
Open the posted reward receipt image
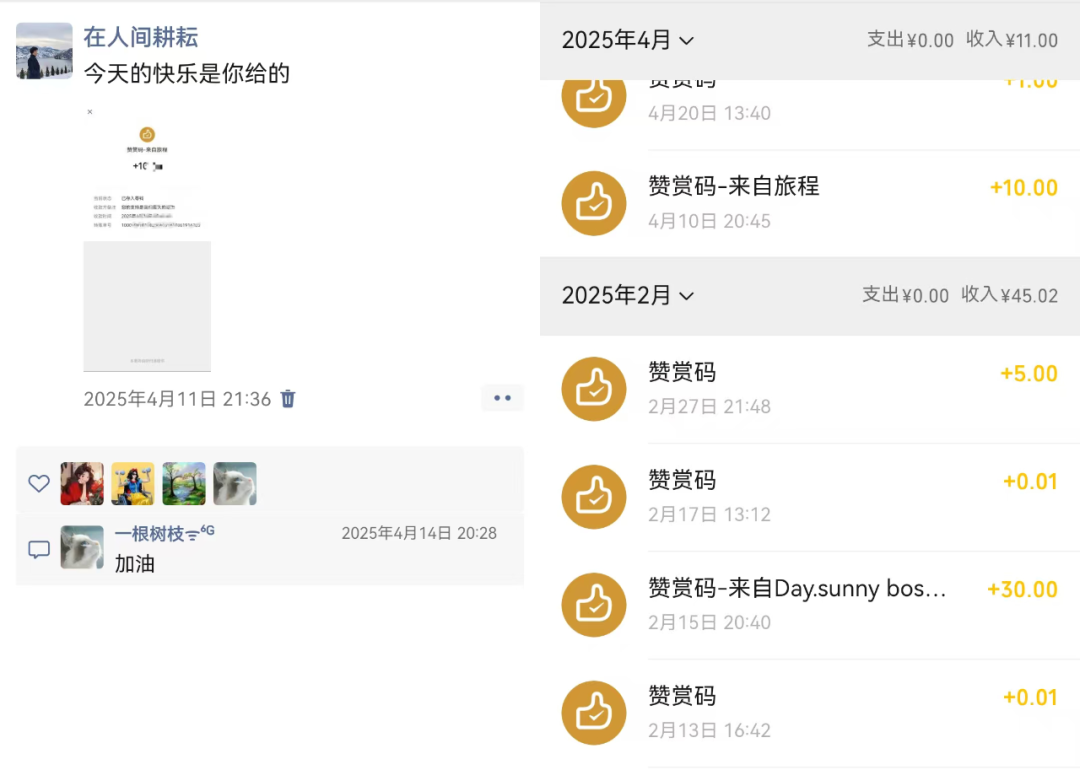(x=147, y=238)
